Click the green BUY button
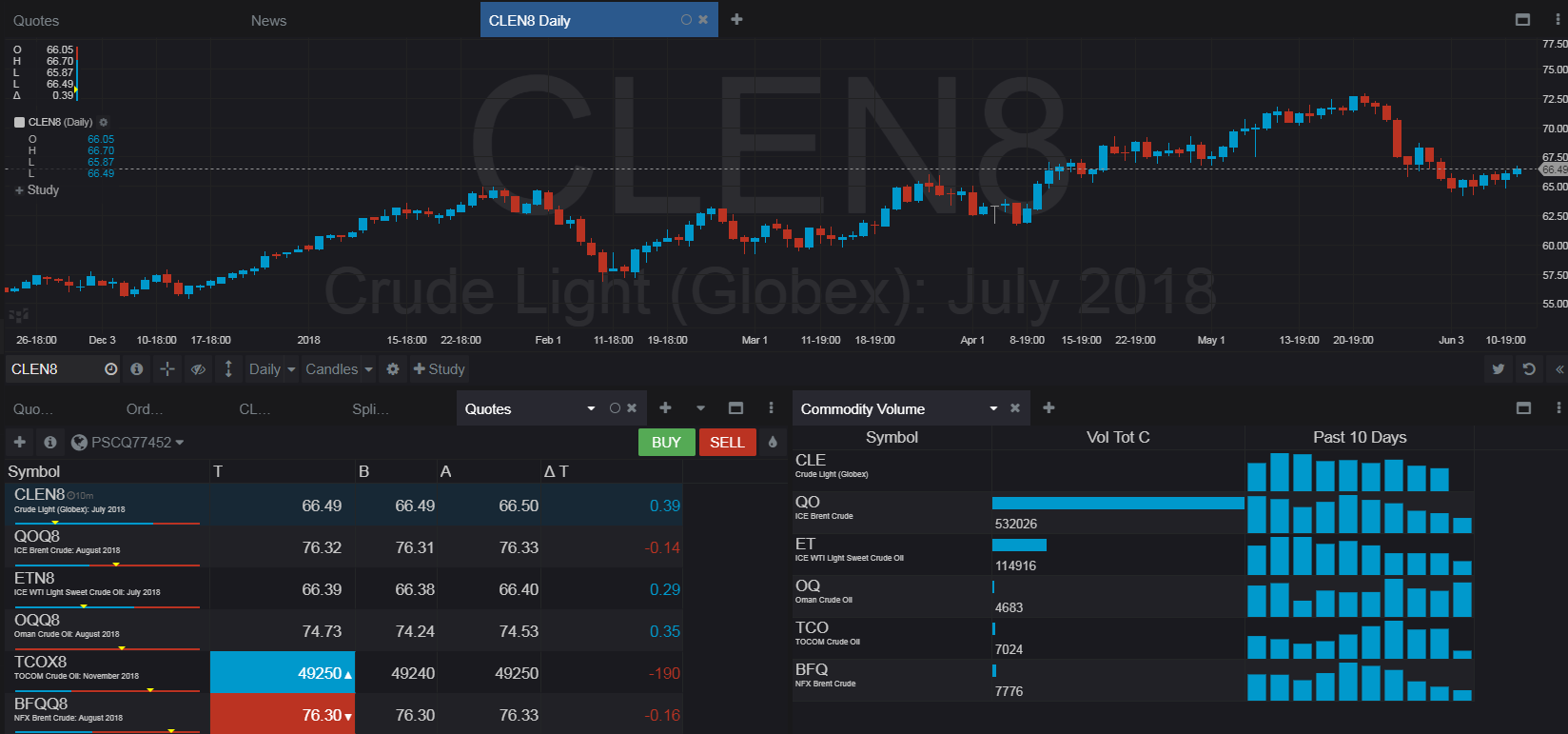The height and width of the screenshot is (734, 1568). [666, 442]
